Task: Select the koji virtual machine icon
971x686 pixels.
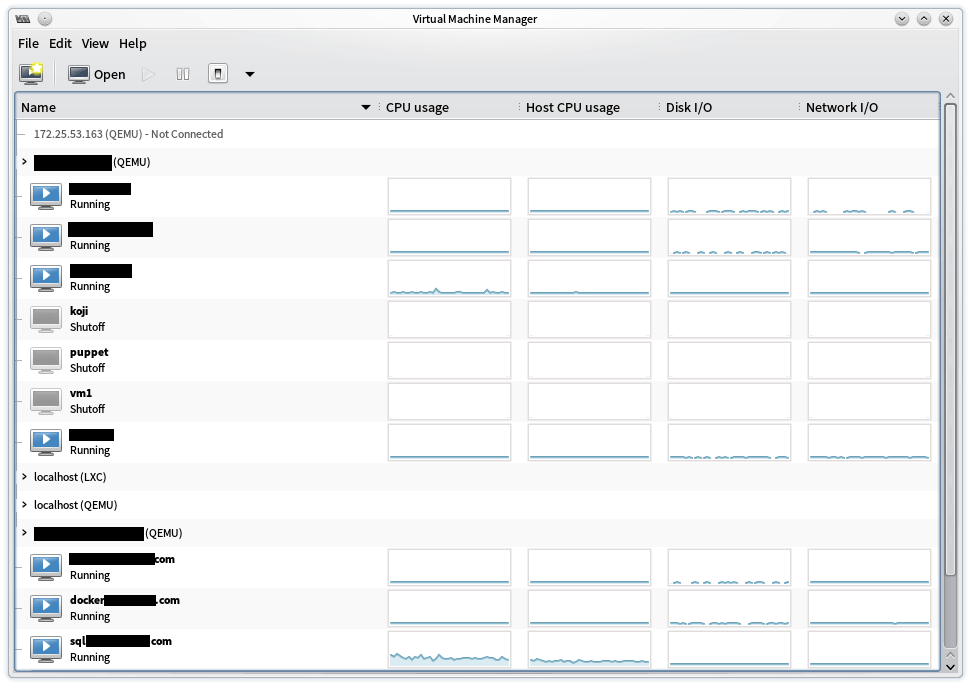Action: [46, 319]
